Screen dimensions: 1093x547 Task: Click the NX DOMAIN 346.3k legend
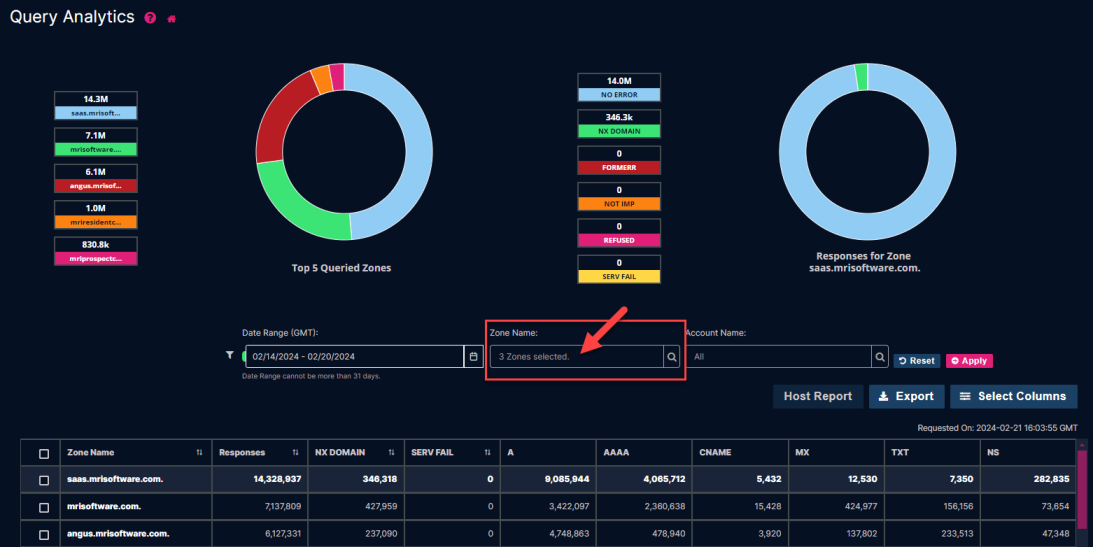coord(619,124)
